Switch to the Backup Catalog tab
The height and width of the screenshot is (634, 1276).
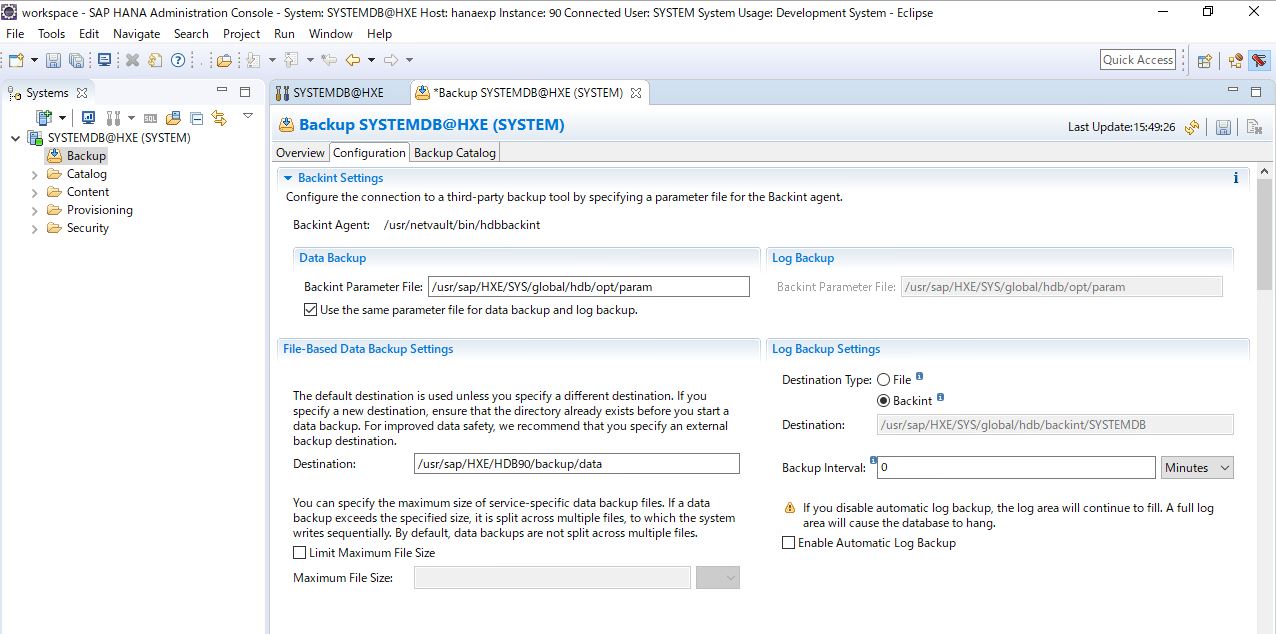click(454, 153)
